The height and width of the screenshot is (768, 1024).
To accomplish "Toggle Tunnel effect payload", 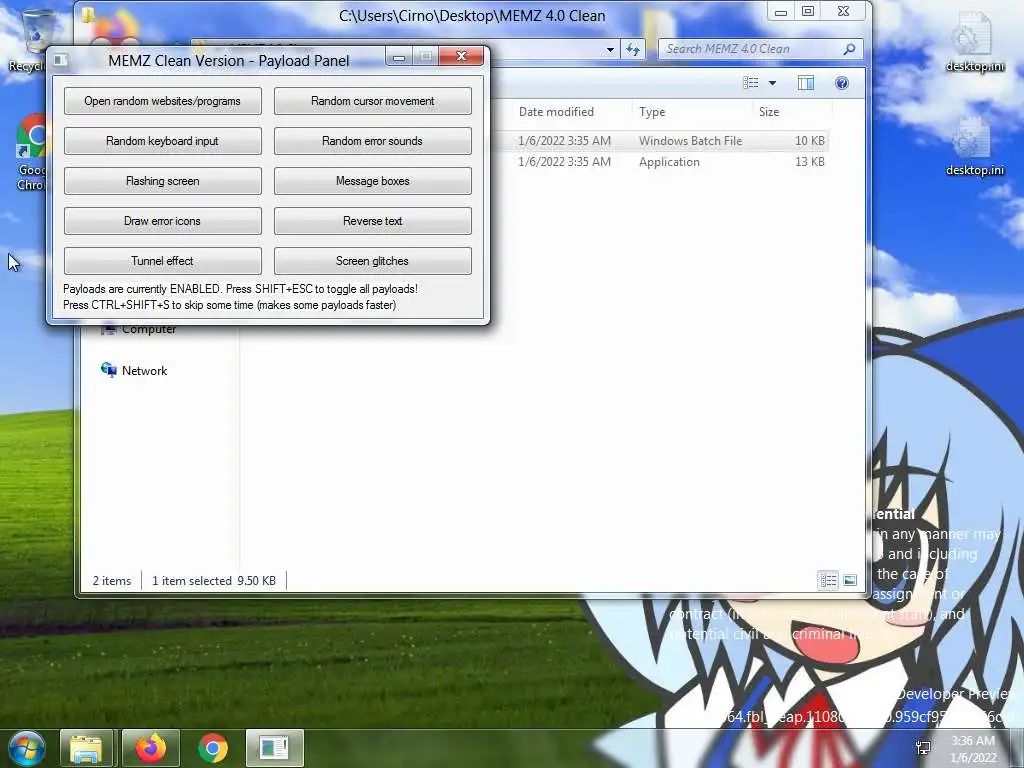I will (x=163, y=261).
